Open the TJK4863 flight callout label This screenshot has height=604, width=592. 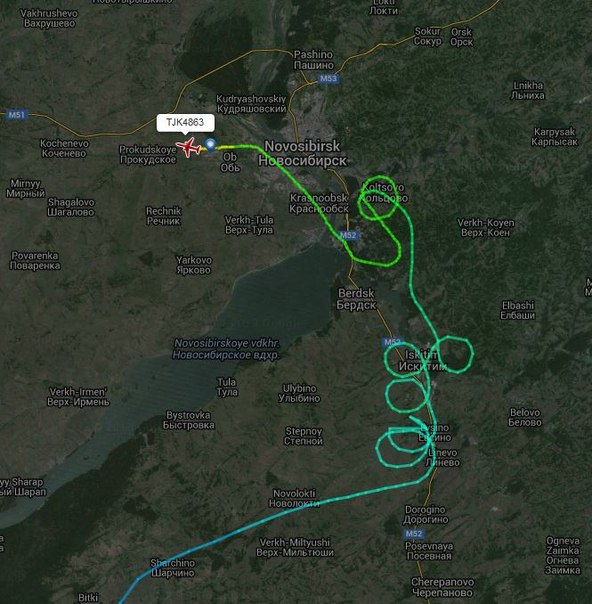tap(185, 123)
